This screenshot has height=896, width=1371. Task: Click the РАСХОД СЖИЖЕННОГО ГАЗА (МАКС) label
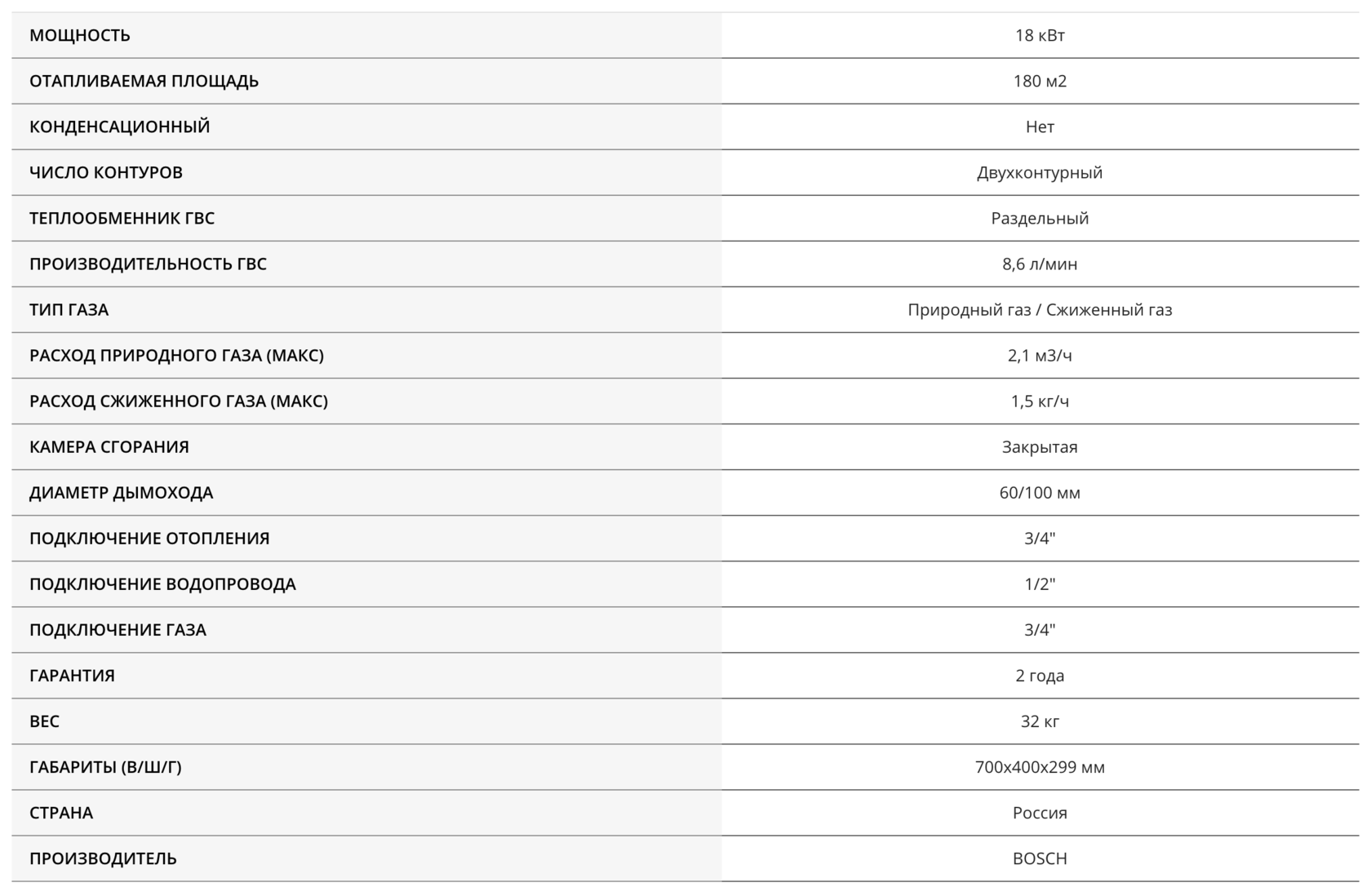click(x=179, y=401)
